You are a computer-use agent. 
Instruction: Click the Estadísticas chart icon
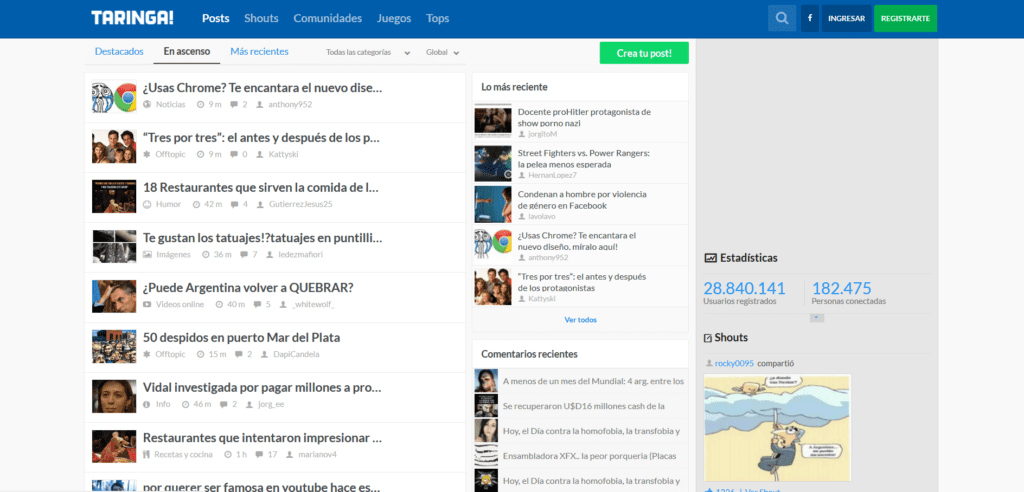pyautogui.click(x=711, y=258)
